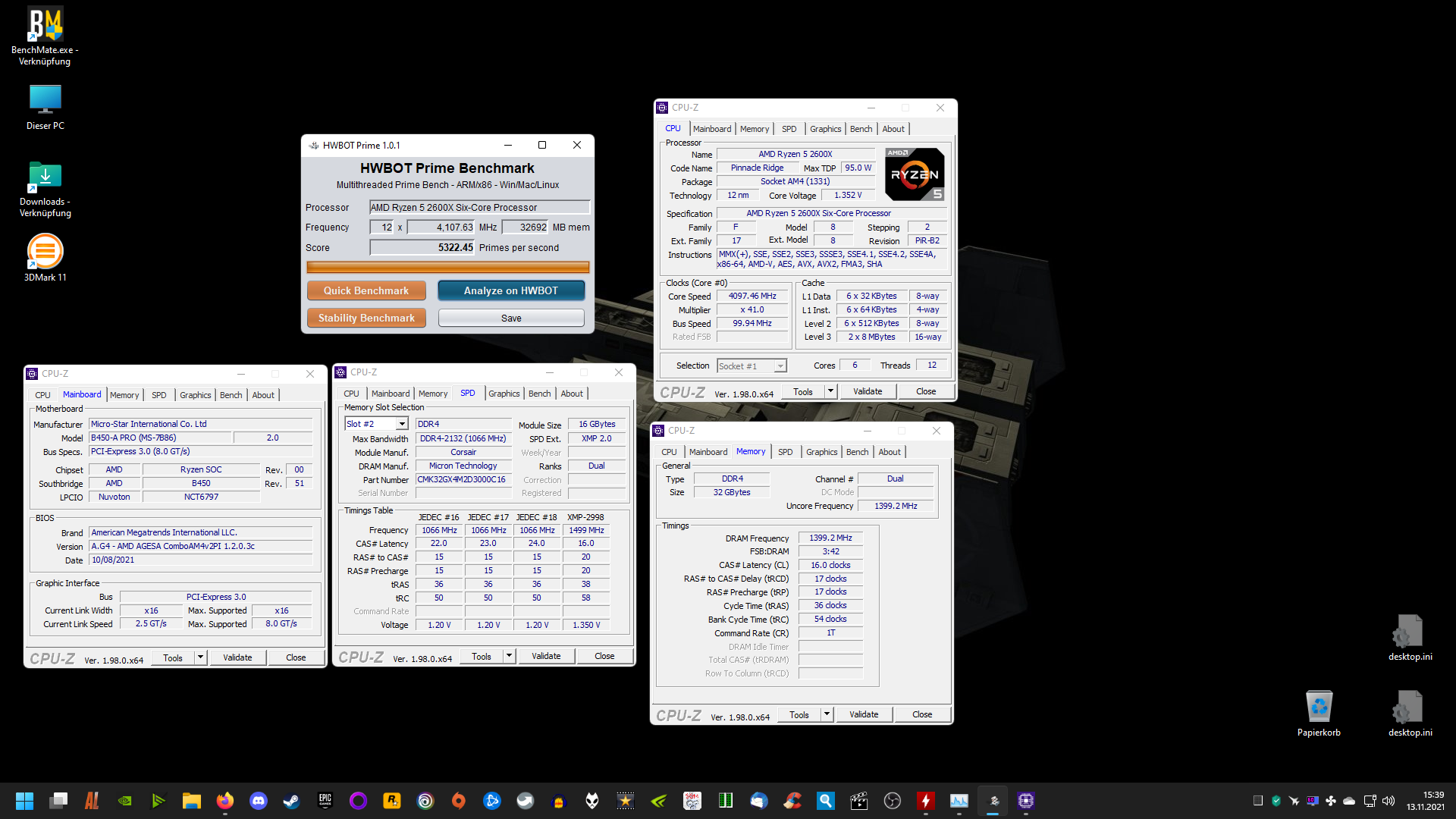Launch the 3DMark 11 desktop shortcut
Screen dimensions: 1456x819
(x=45, y=258)
